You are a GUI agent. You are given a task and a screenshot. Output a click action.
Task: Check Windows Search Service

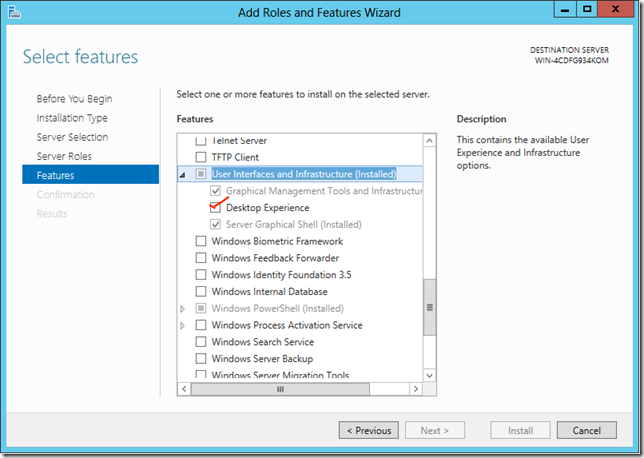point(201,342)
